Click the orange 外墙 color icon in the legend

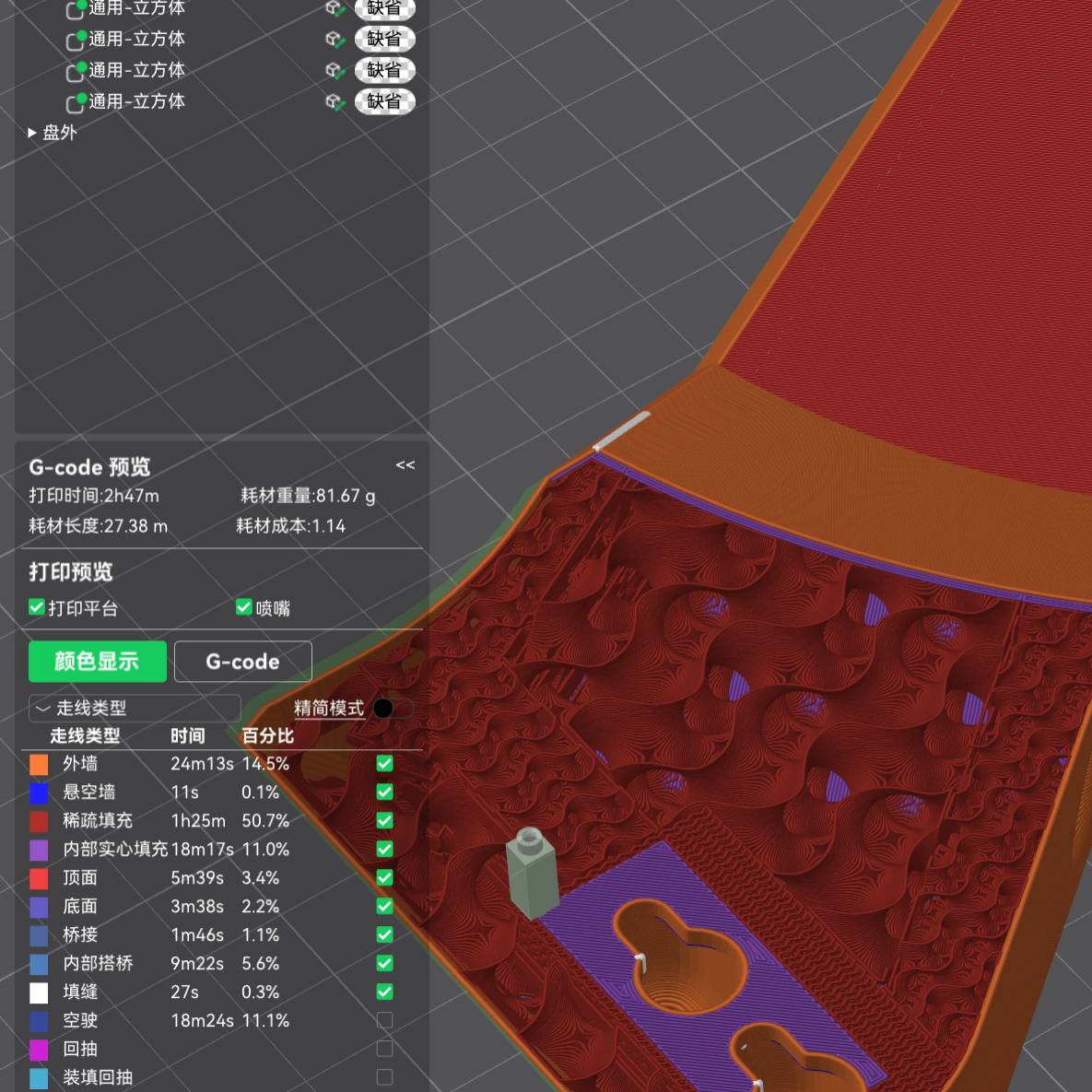coord(39,764)
